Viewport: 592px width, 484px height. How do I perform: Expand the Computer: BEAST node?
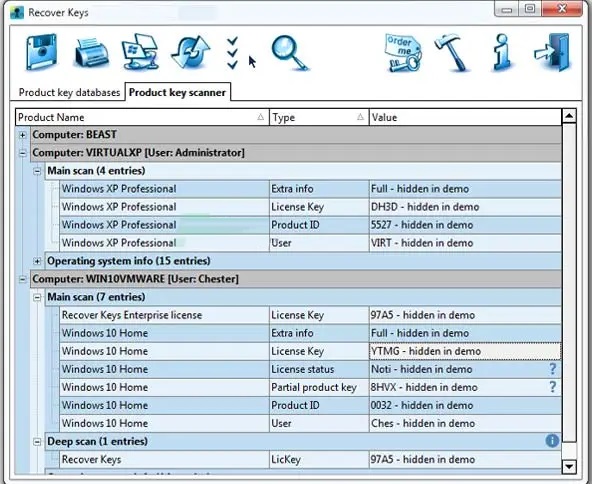(x=23, y=135)
